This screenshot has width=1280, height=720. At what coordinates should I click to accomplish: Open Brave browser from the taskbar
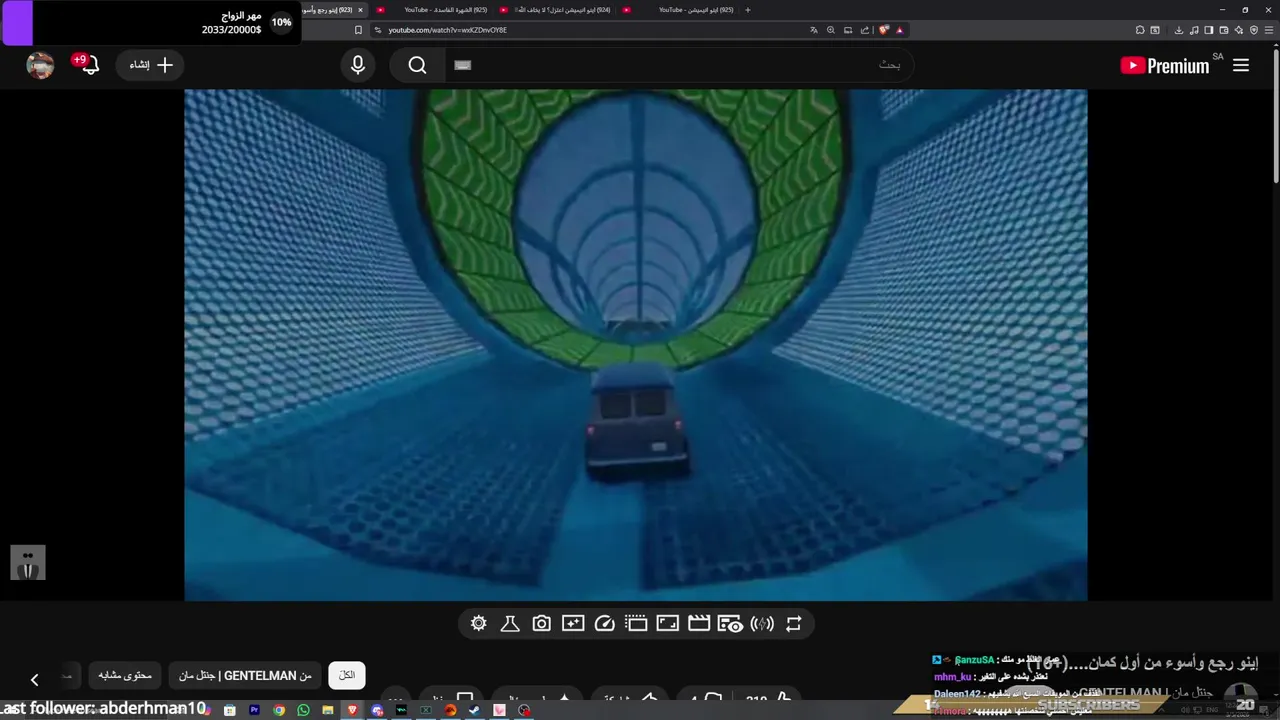[352, 710]
